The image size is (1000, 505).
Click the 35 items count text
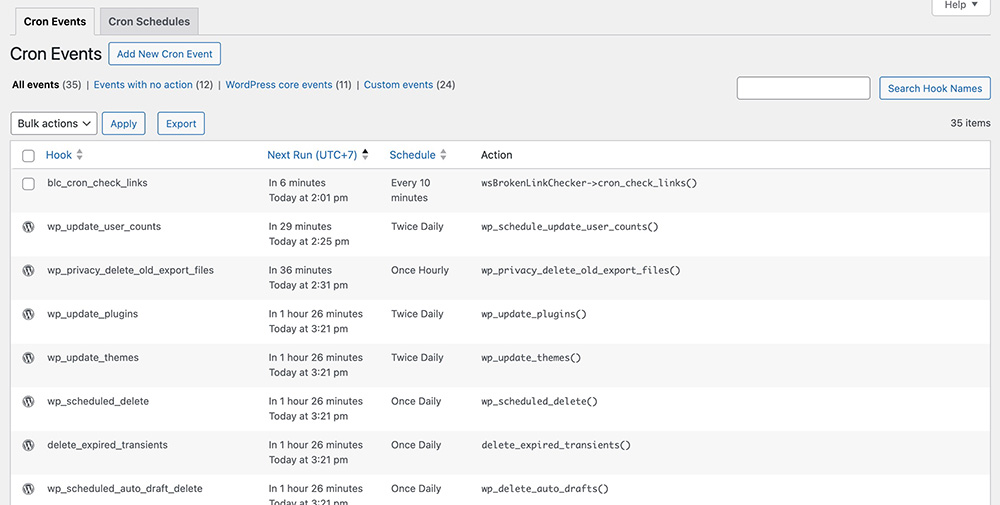click(x=970, y=123)
